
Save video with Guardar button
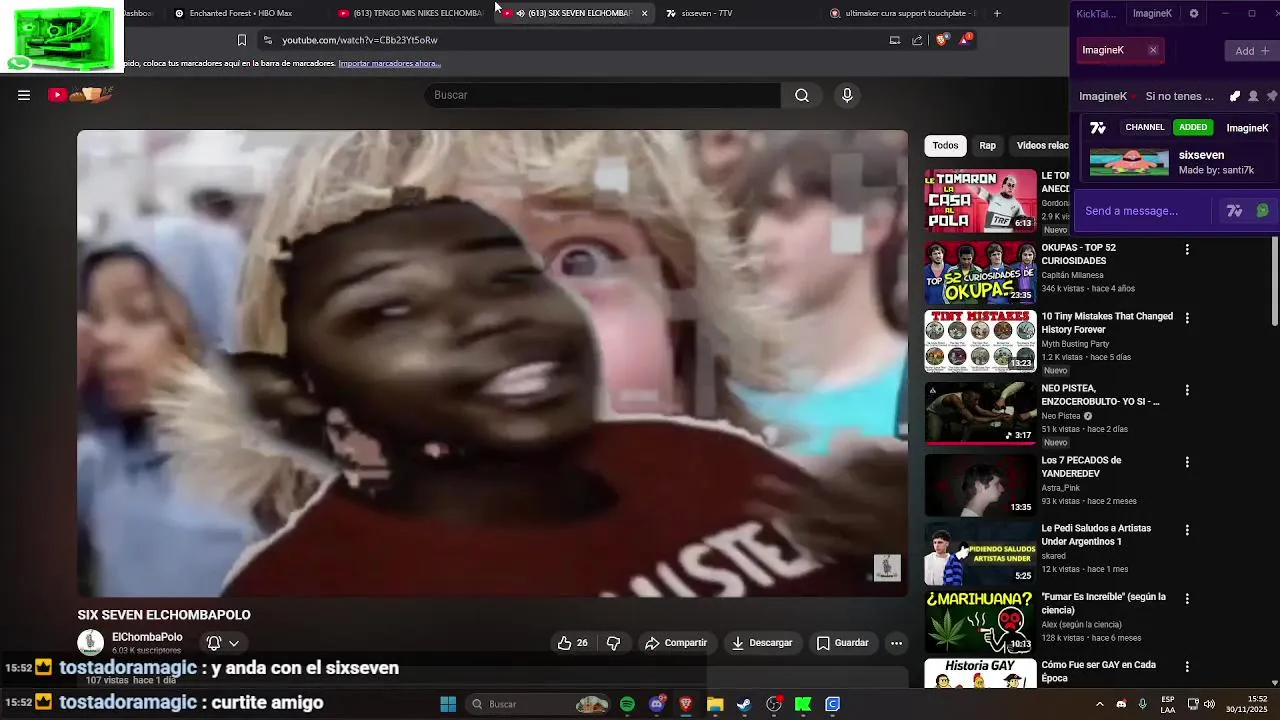coord(843,643)
